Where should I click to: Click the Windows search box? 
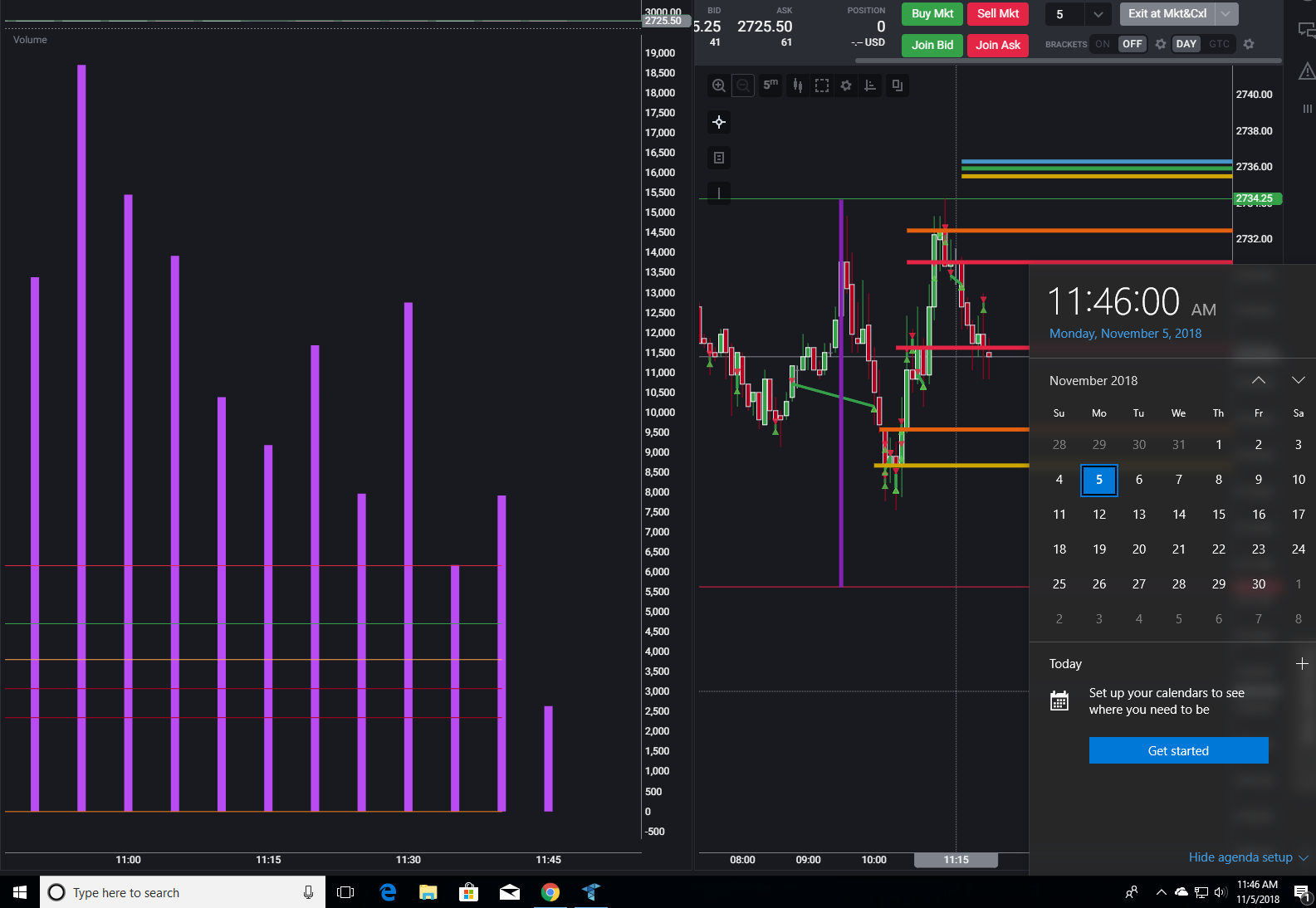(x=183, y=892)
